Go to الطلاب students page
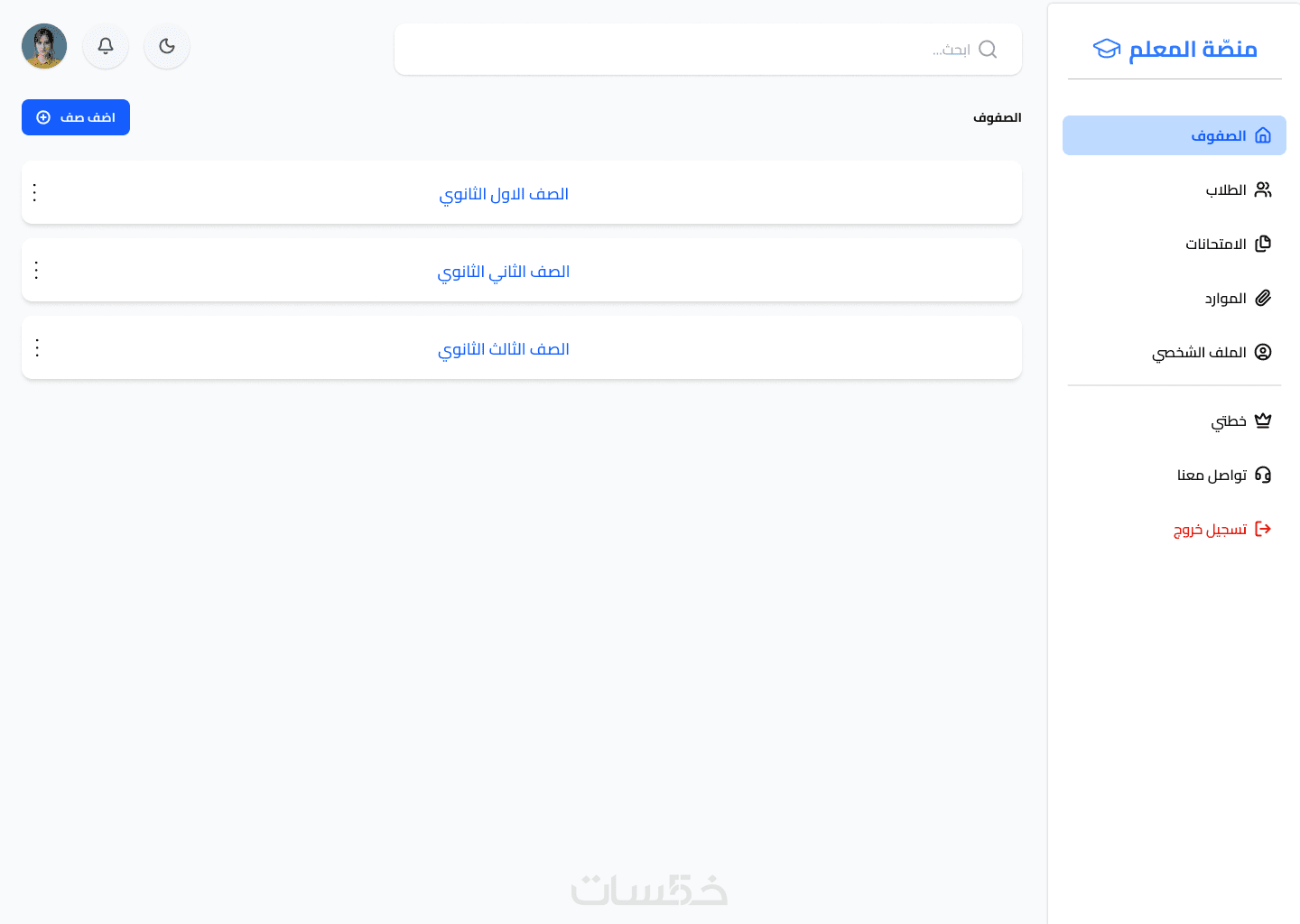Screen dimensions: 1300x924 pyautogui.click(x=1226, y=189)
